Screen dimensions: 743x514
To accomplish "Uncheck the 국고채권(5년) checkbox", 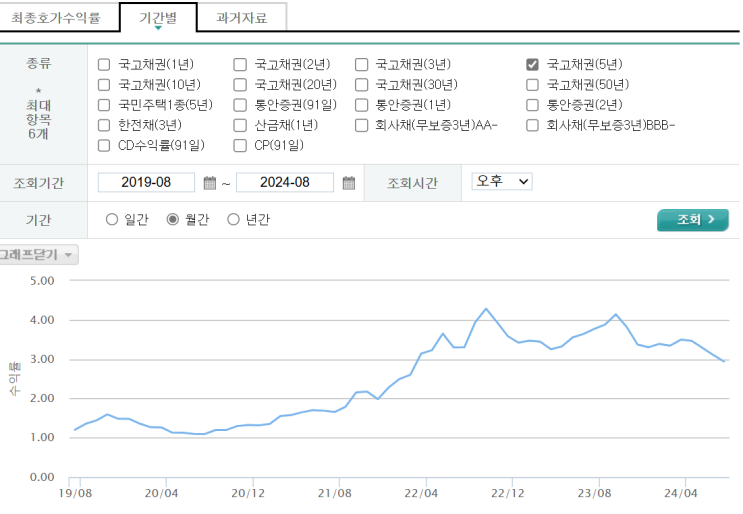I will (533, 65).
